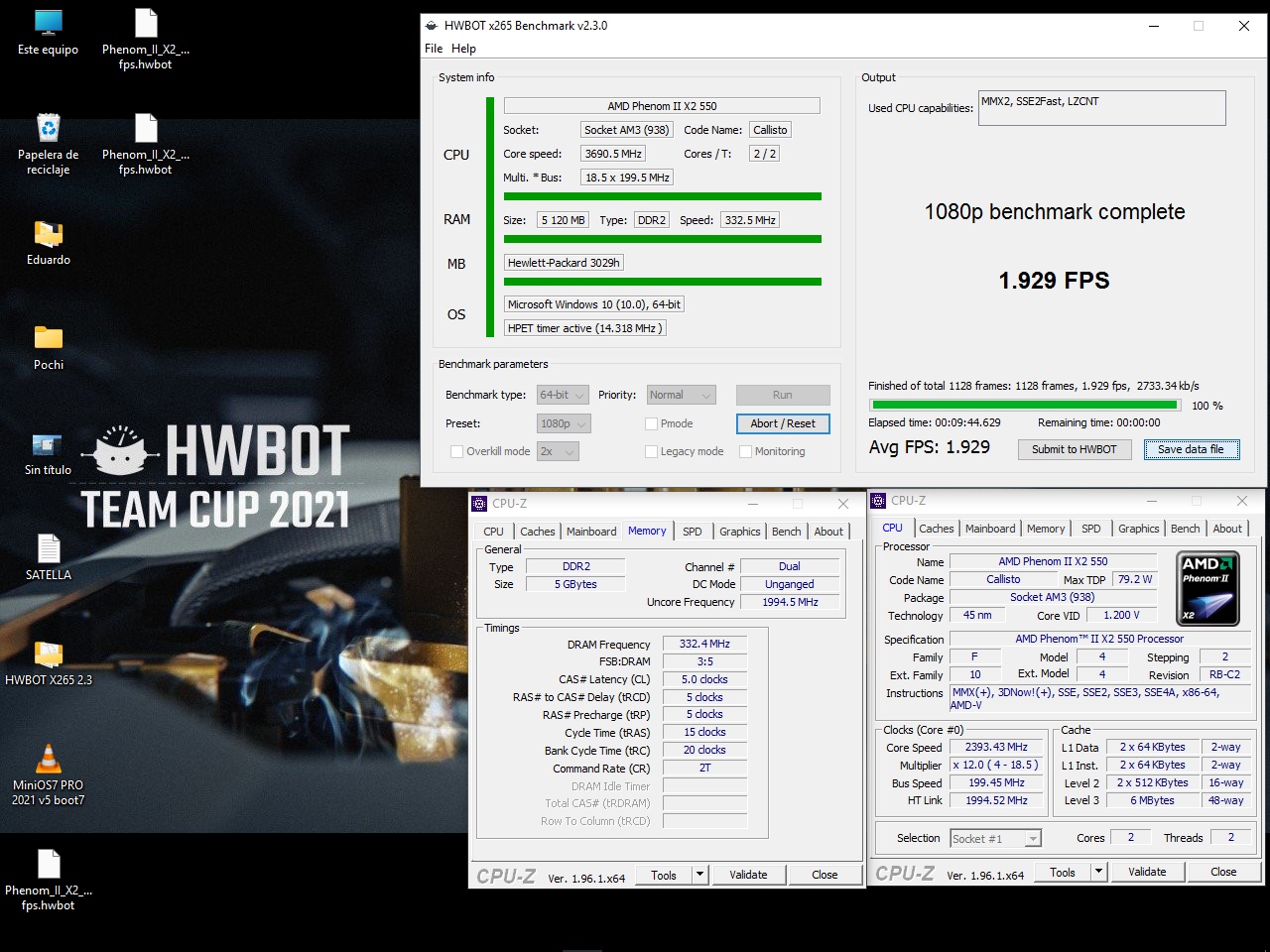The image size is (1270, 952).
Task: Click the disabled Run button
Action: click(x=783, y=395)
